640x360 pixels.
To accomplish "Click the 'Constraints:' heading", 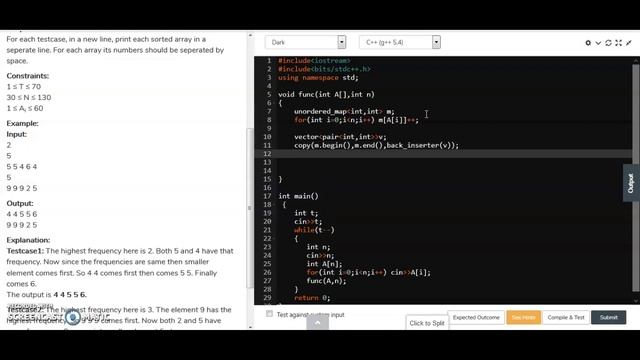I will pos(28,76).
